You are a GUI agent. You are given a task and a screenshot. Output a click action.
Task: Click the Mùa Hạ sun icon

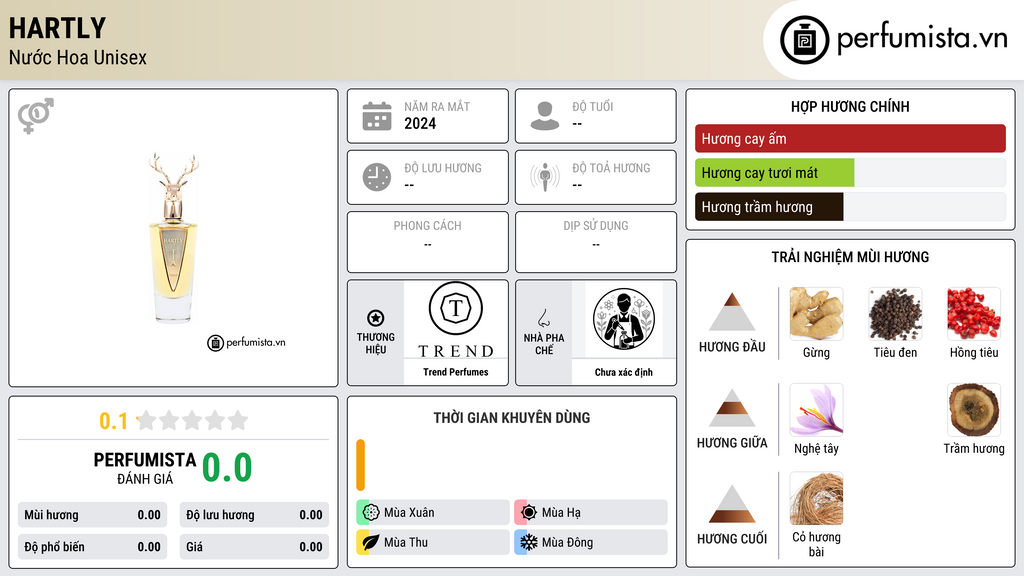[529, 512]
